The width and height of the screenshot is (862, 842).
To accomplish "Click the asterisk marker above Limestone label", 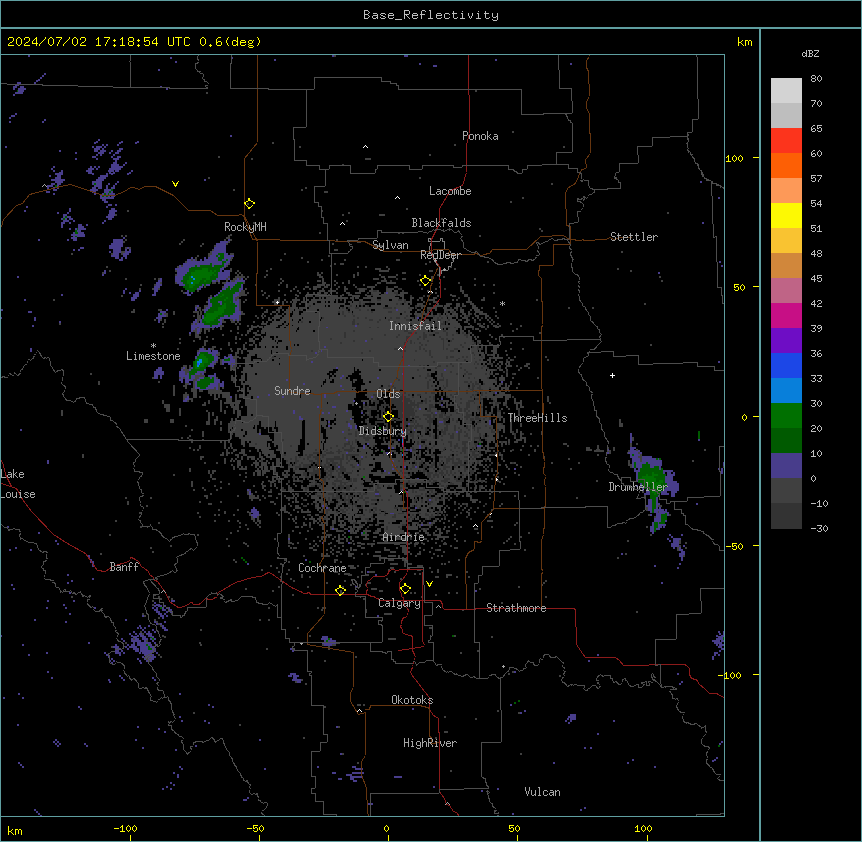I will pos(153,346).
